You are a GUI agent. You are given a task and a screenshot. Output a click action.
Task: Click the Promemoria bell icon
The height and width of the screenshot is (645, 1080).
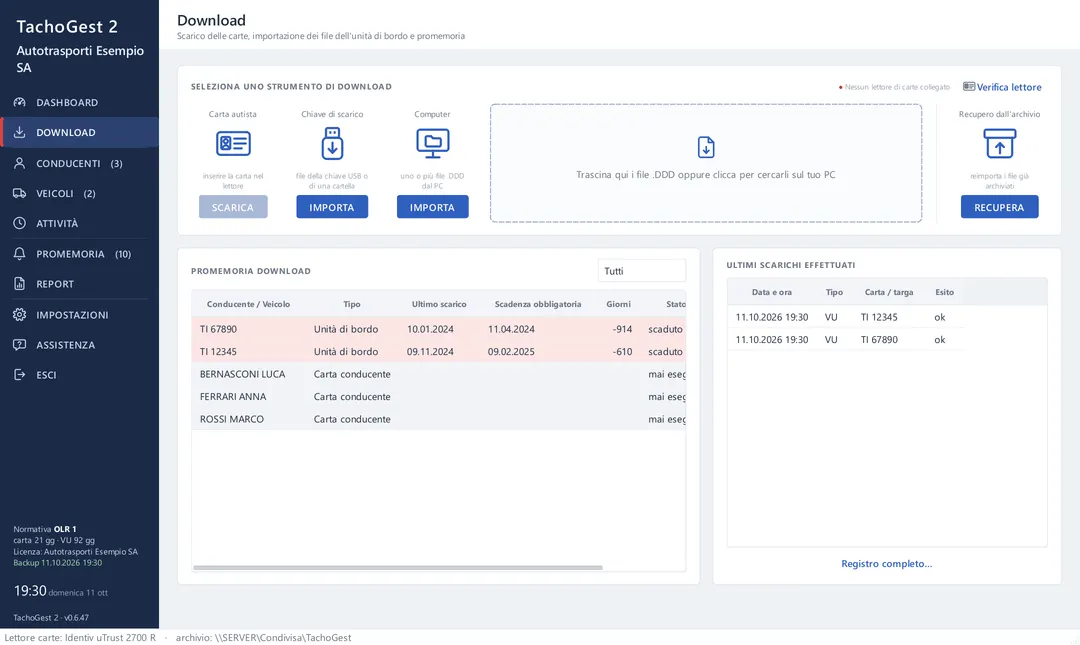click(19, 254)
